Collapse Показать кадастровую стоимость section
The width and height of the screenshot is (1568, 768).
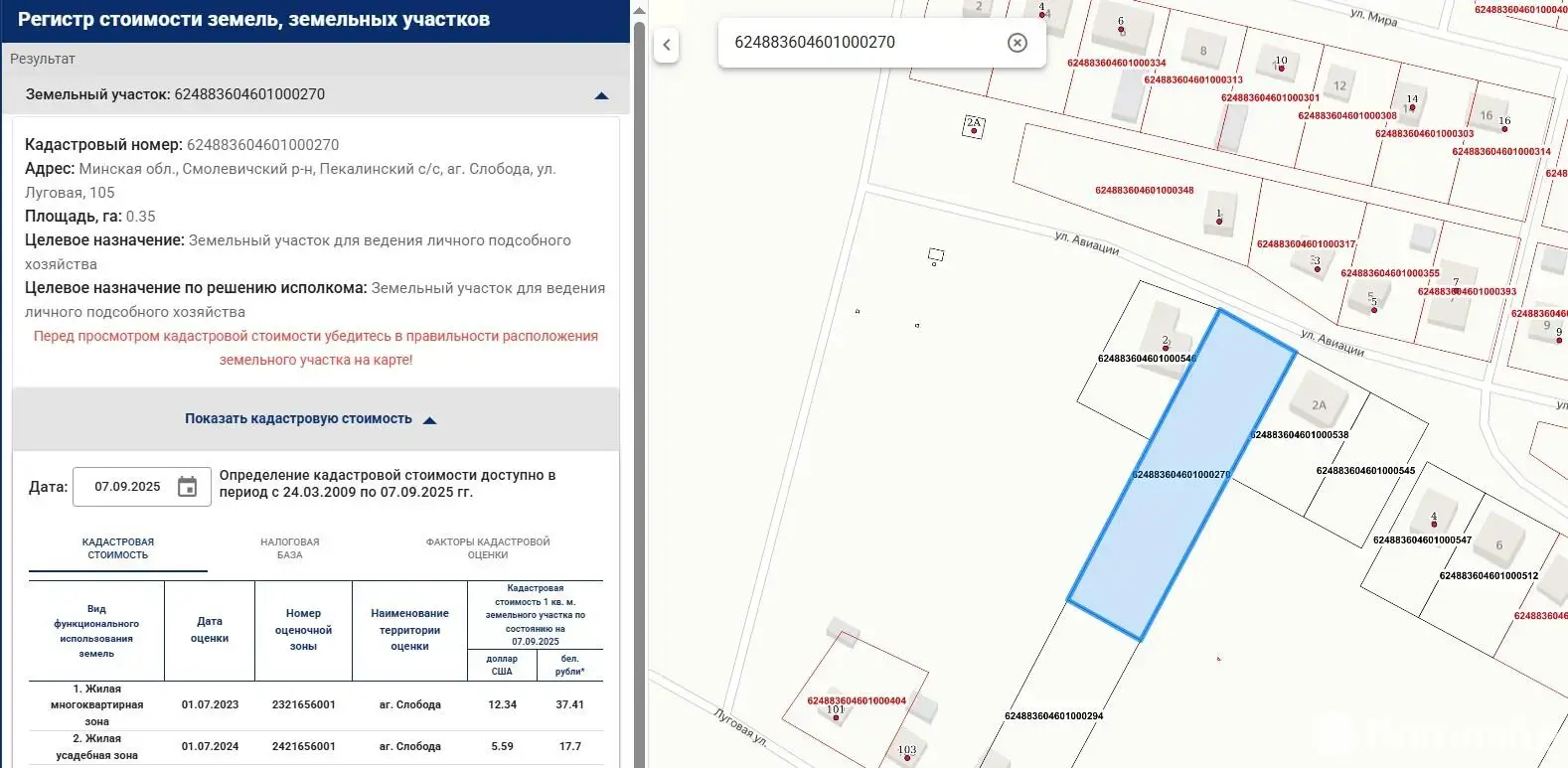429,420
